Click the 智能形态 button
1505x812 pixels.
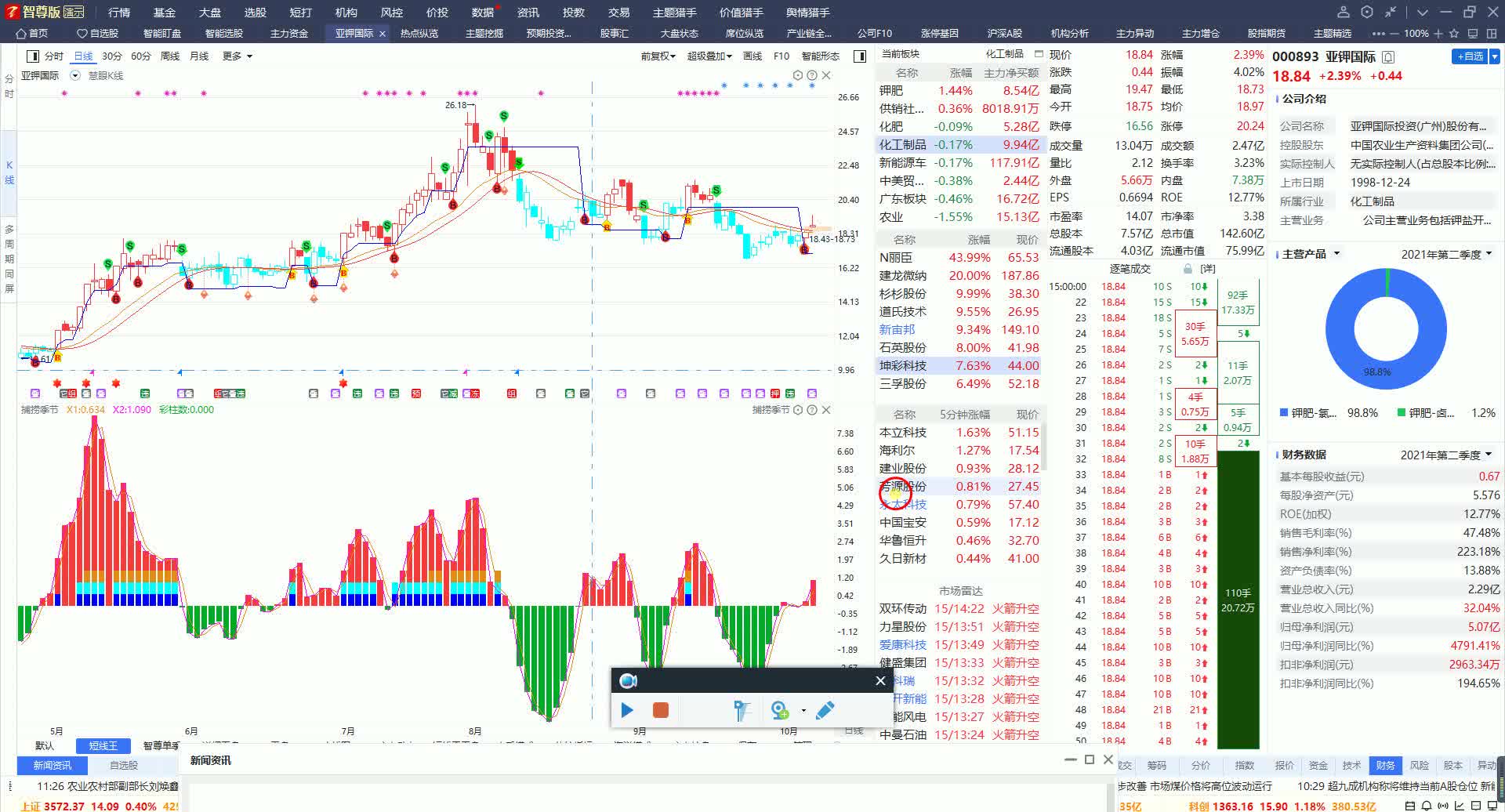821,56
